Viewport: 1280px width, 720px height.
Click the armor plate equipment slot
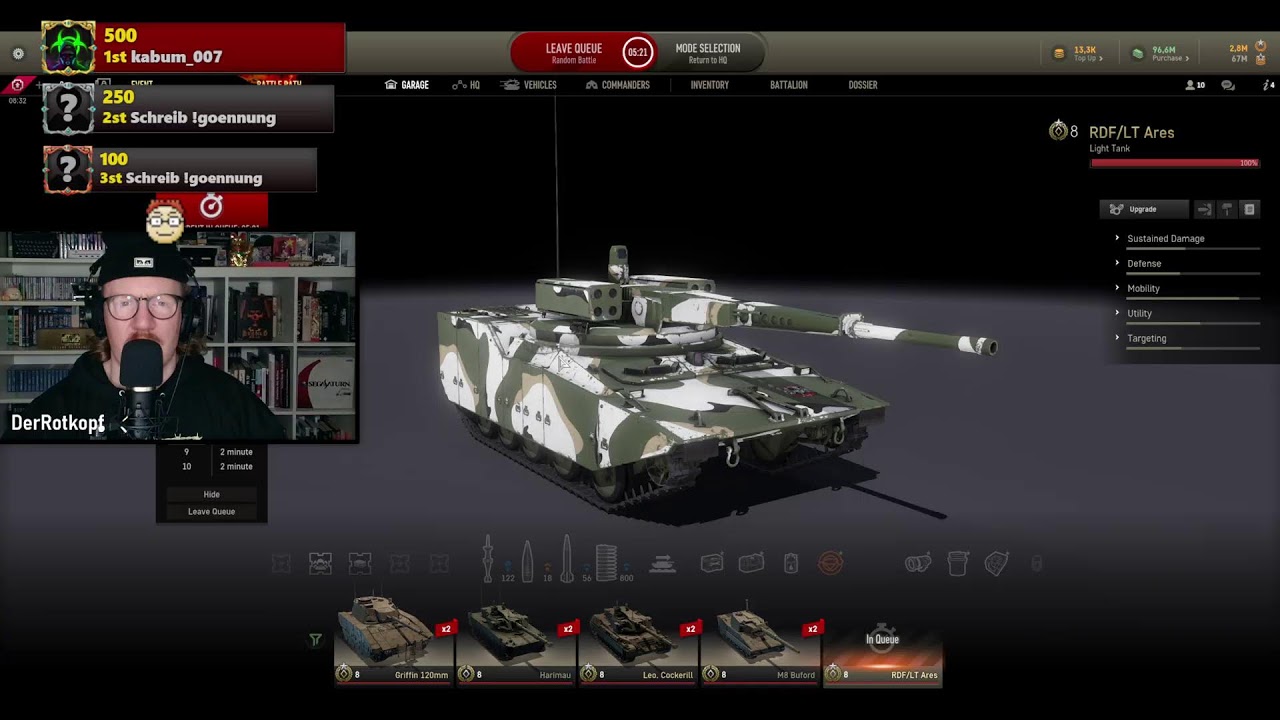(996, 564)
